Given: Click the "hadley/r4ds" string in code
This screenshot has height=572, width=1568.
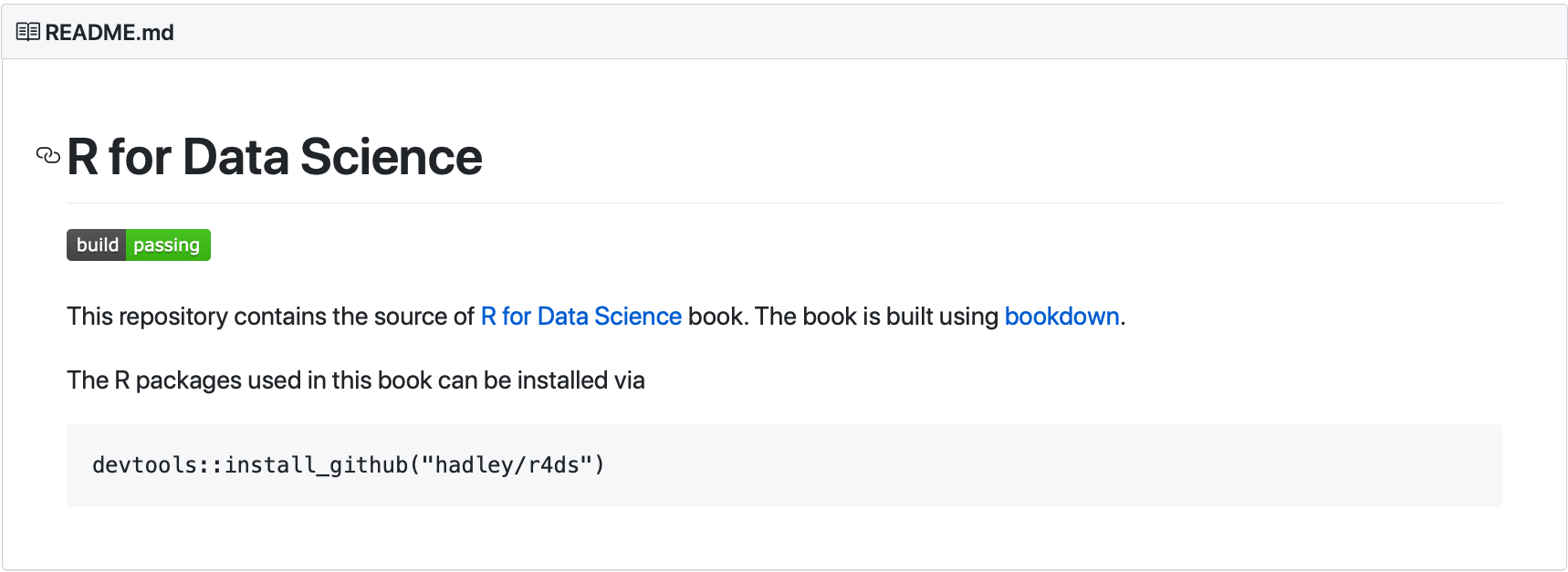Looking at the screenshot, I should 507,465.
